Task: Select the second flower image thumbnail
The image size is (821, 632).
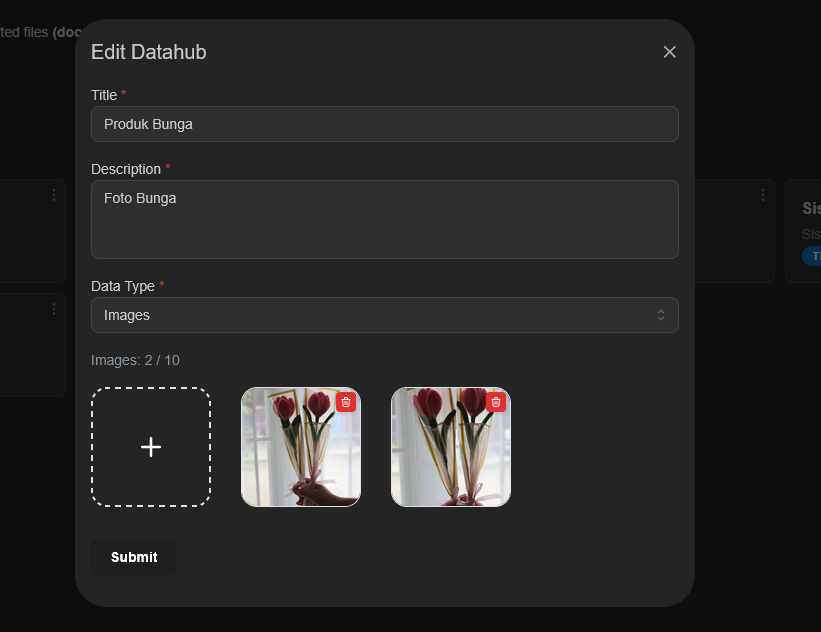Action: [x=445, y=455]
